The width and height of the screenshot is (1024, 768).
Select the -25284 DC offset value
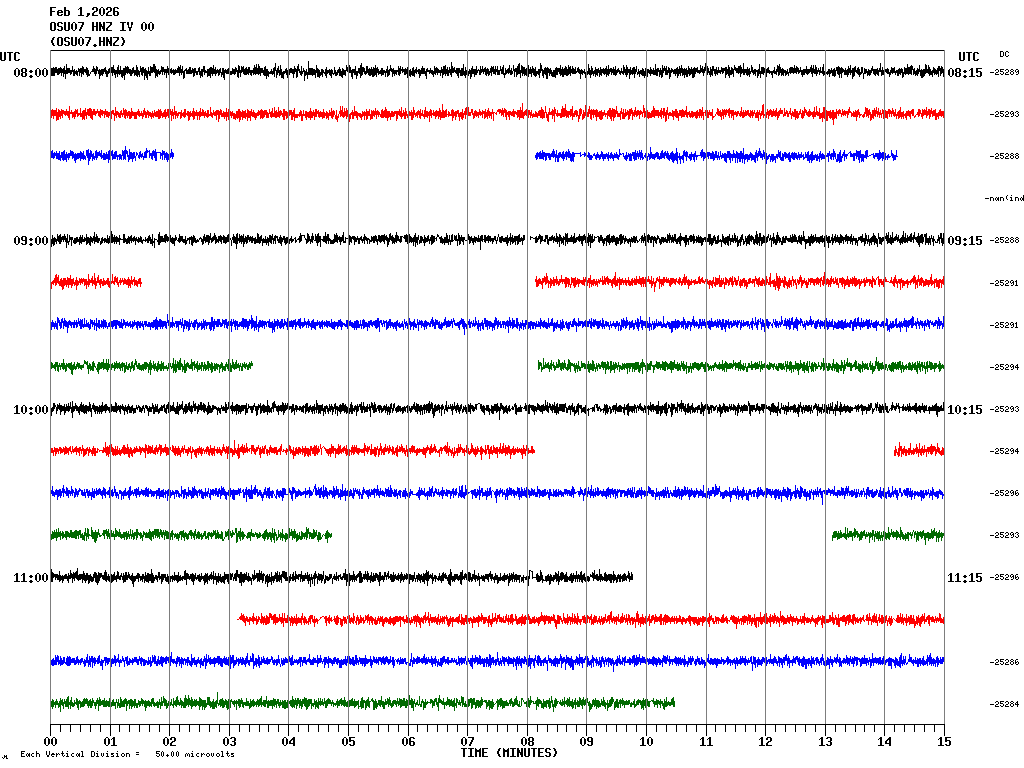(1004, 704)
